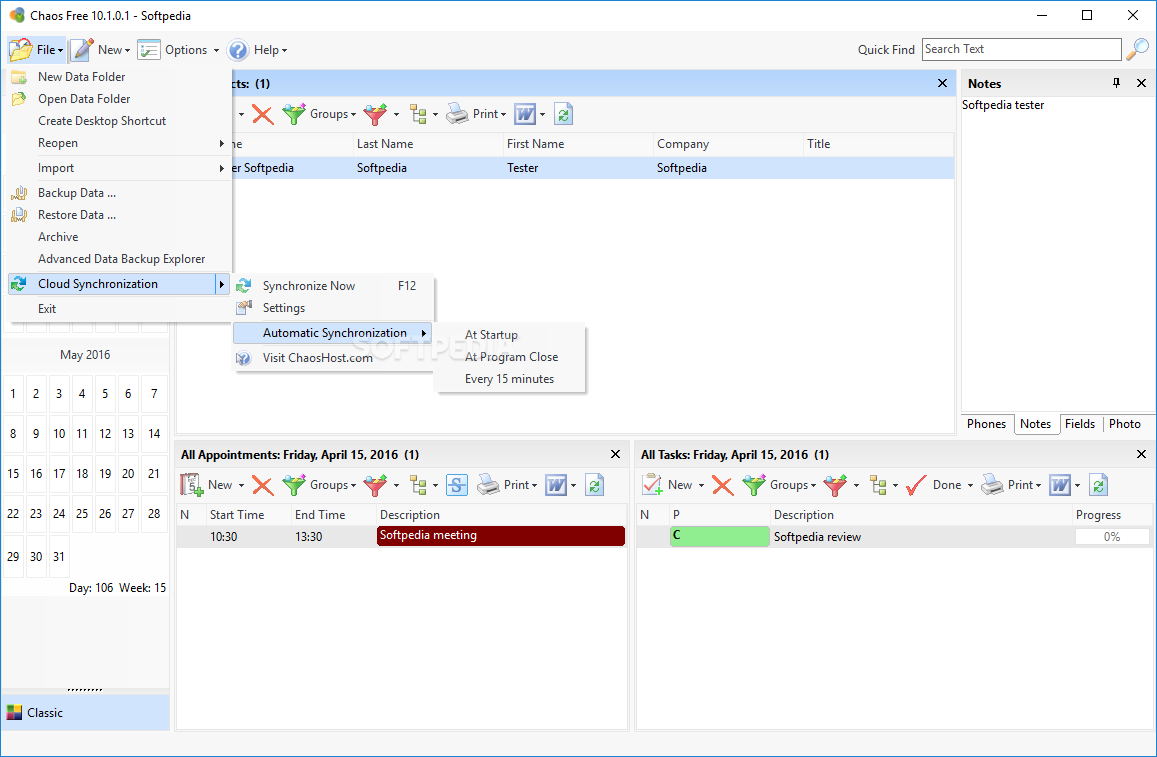Viewport: 1157px width, 757px height.
Task: Click the red filter funnel in Tasks toolbar
Action: click(x=835, y=485)
